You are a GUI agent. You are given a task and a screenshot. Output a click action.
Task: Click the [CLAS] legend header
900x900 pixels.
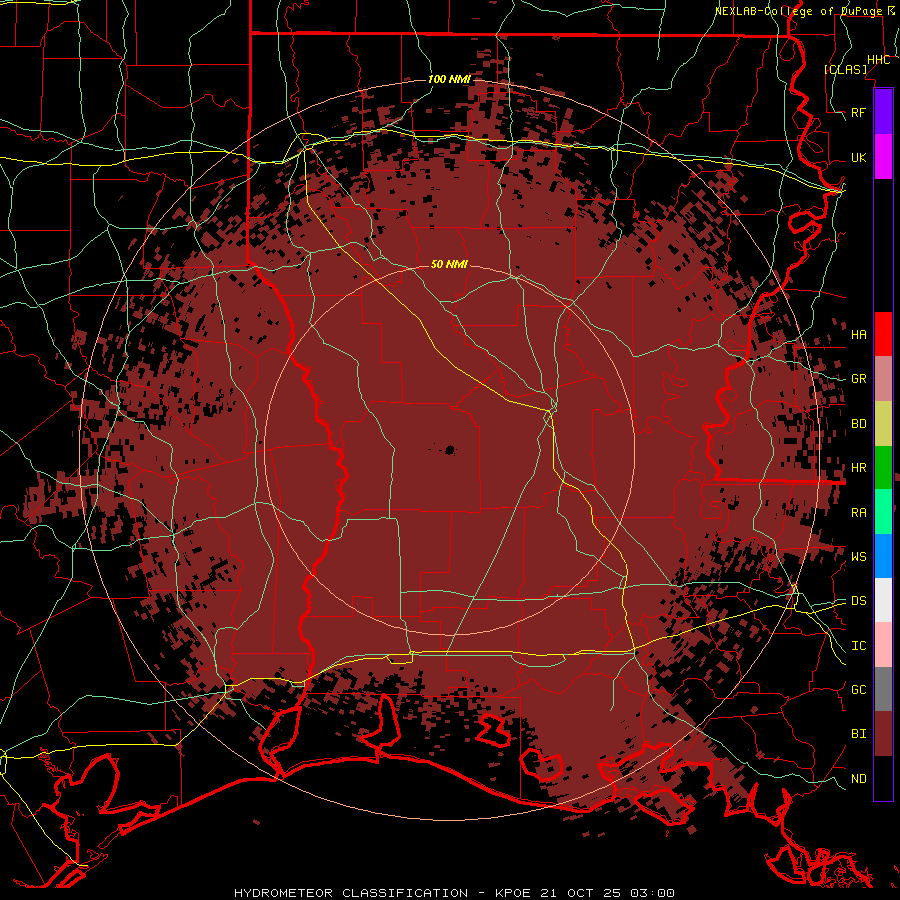pyautogui.click(x=845, y=70)
